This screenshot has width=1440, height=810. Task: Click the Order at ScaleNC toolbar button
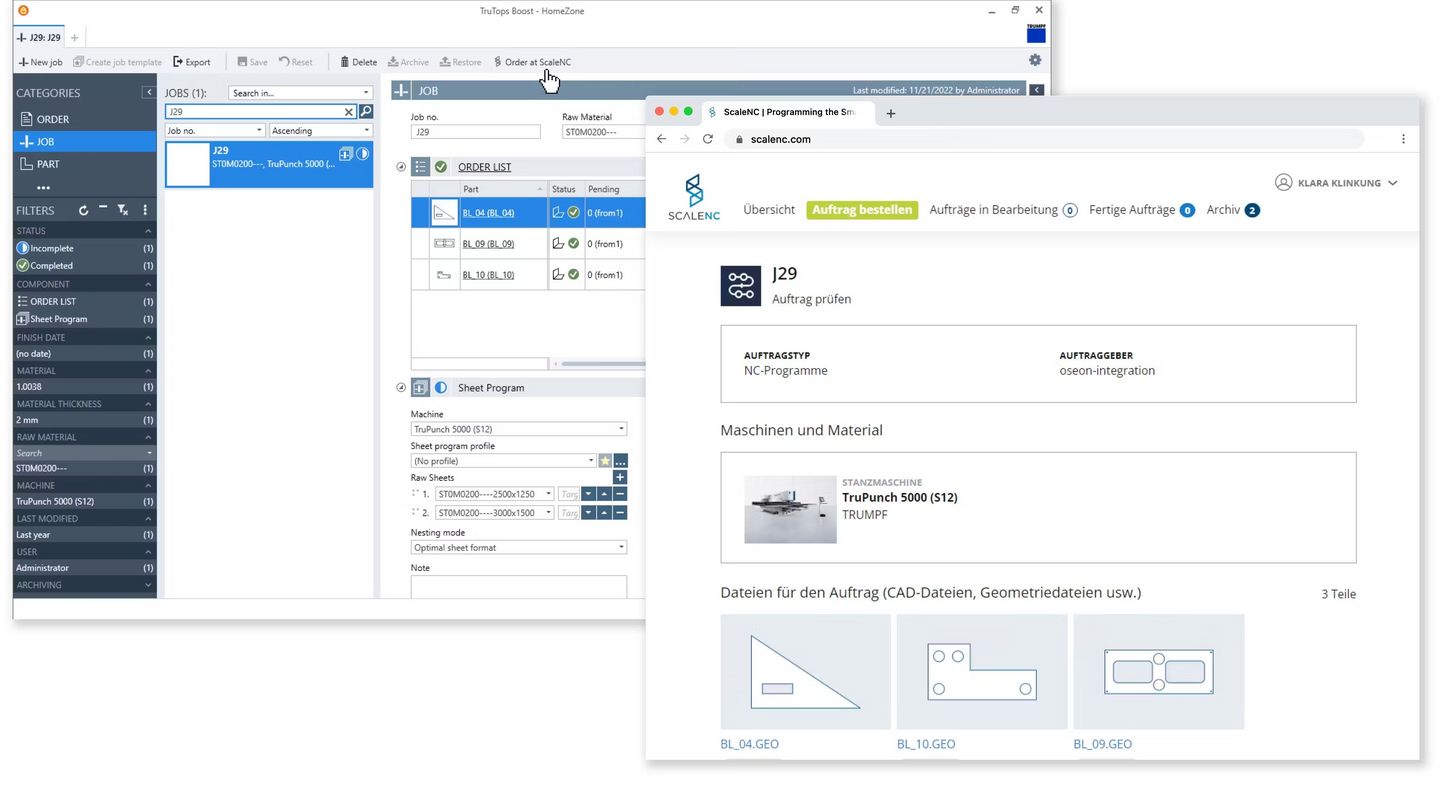(532, 62)
